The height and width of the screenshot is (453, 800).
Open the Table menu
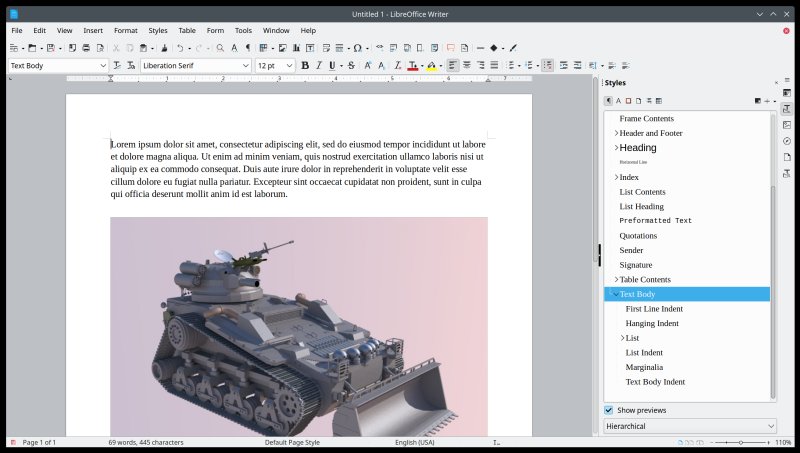click(x=187, y=31)
